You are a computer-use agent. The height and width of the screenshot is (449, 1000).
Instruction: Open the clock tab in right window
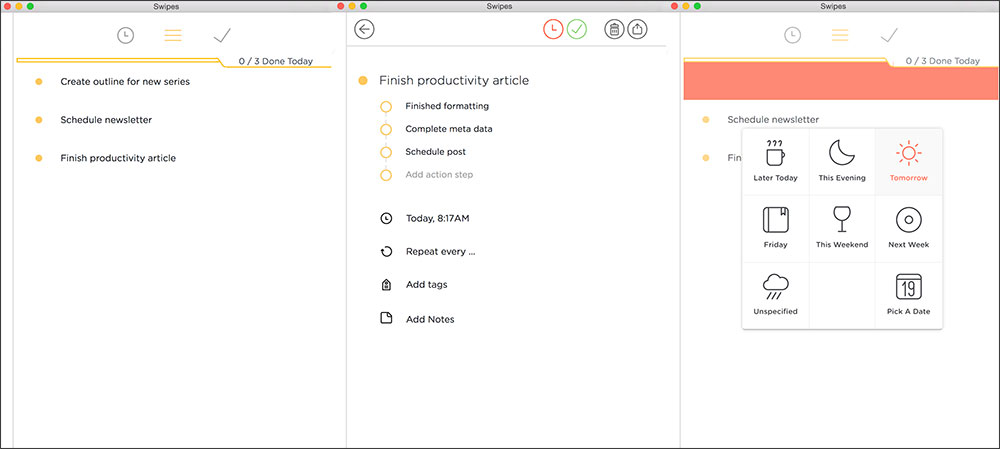click(x=793, y=36)
